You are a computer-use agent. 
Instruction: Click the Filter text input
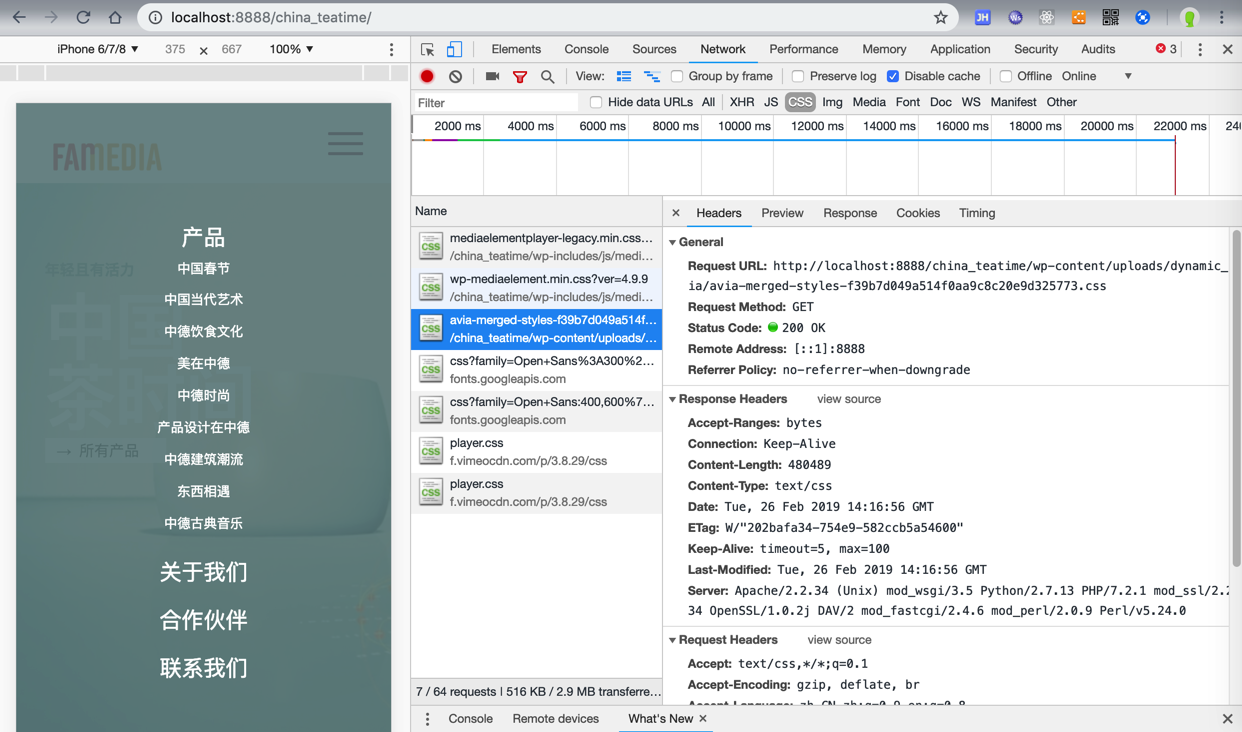coord(497,102)
